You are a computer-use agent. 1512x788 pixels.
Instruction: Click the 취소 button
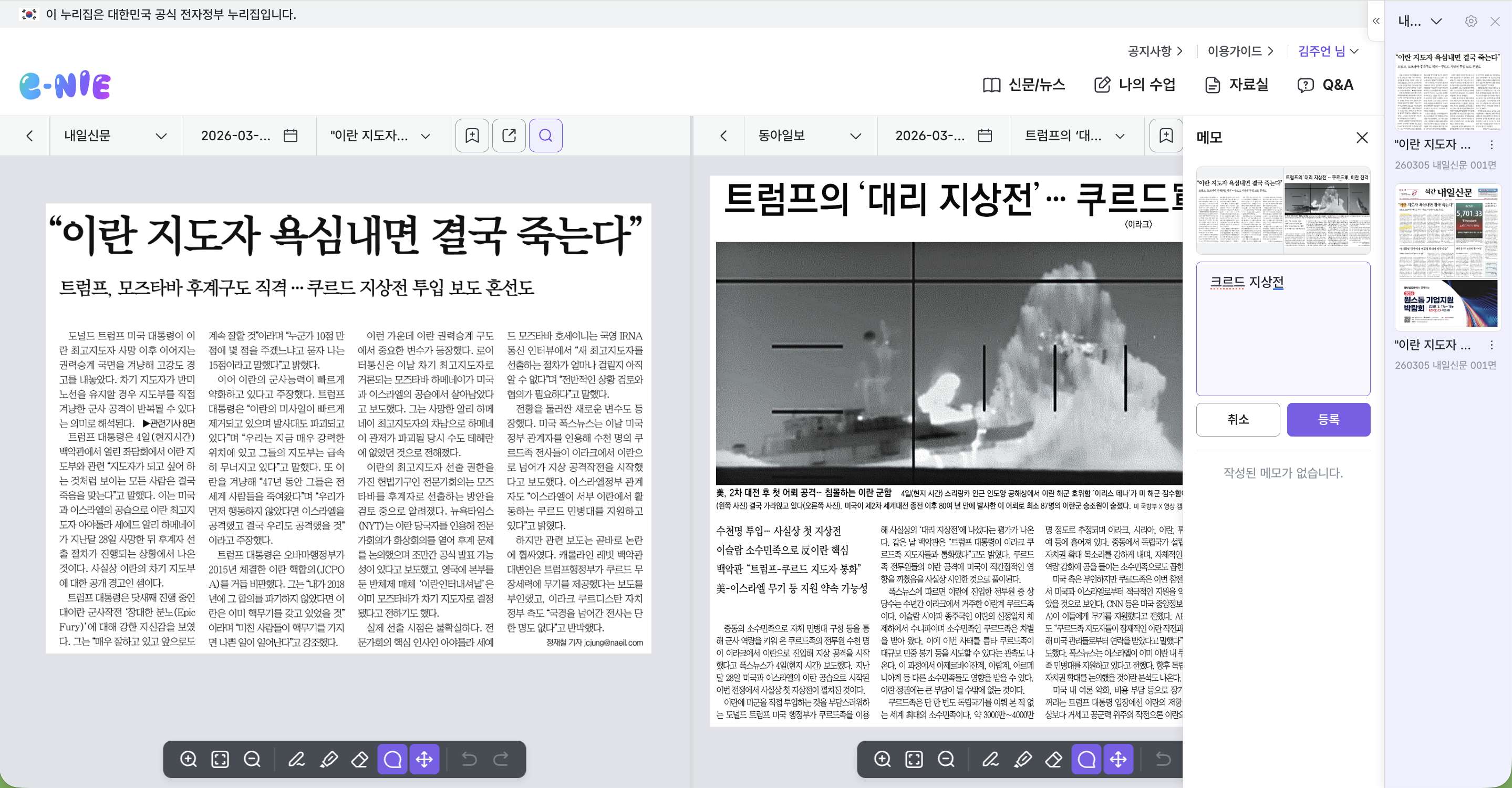(x=1237, y=420)
